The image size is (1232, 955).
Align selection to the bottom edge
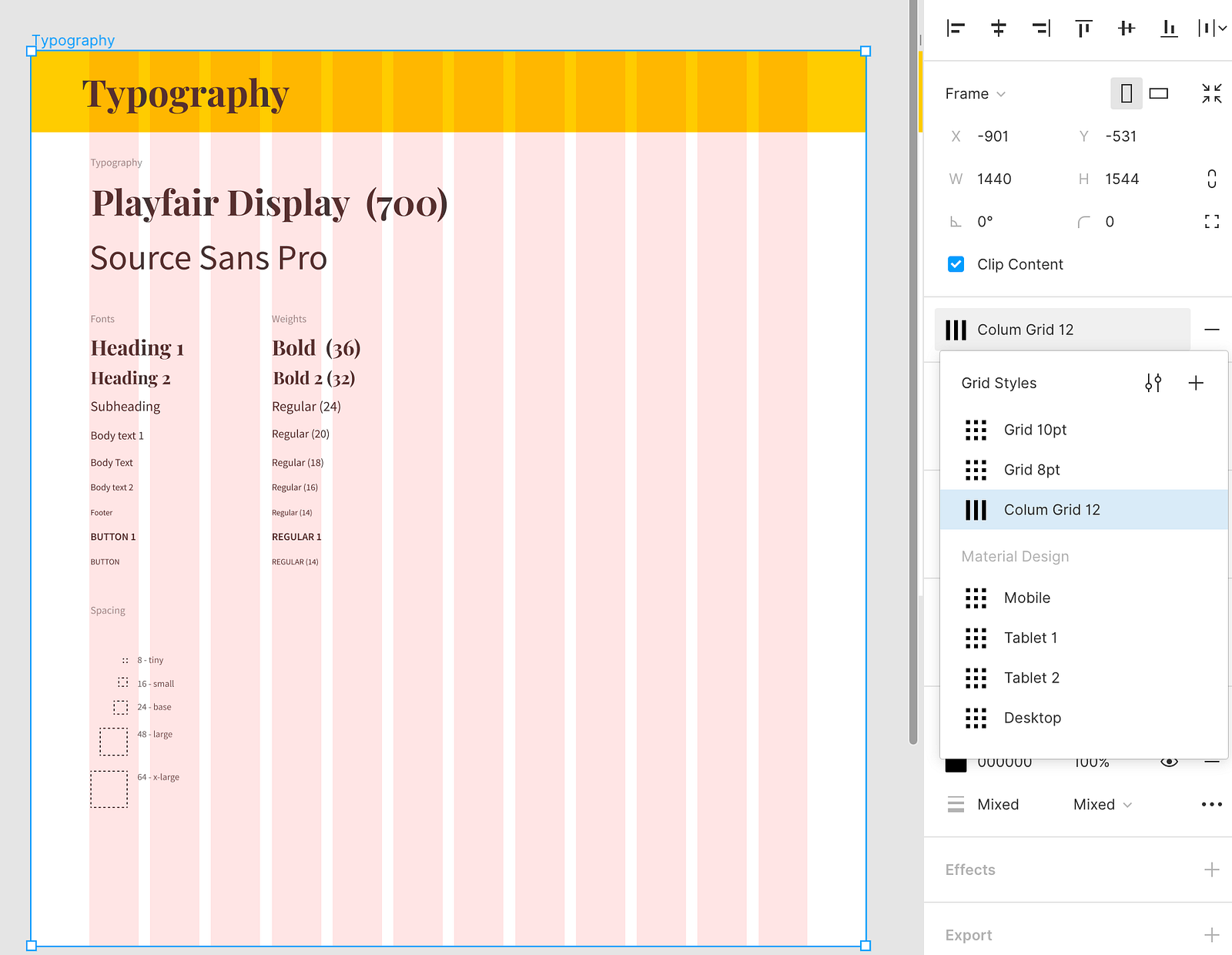tap(1169, 28)
